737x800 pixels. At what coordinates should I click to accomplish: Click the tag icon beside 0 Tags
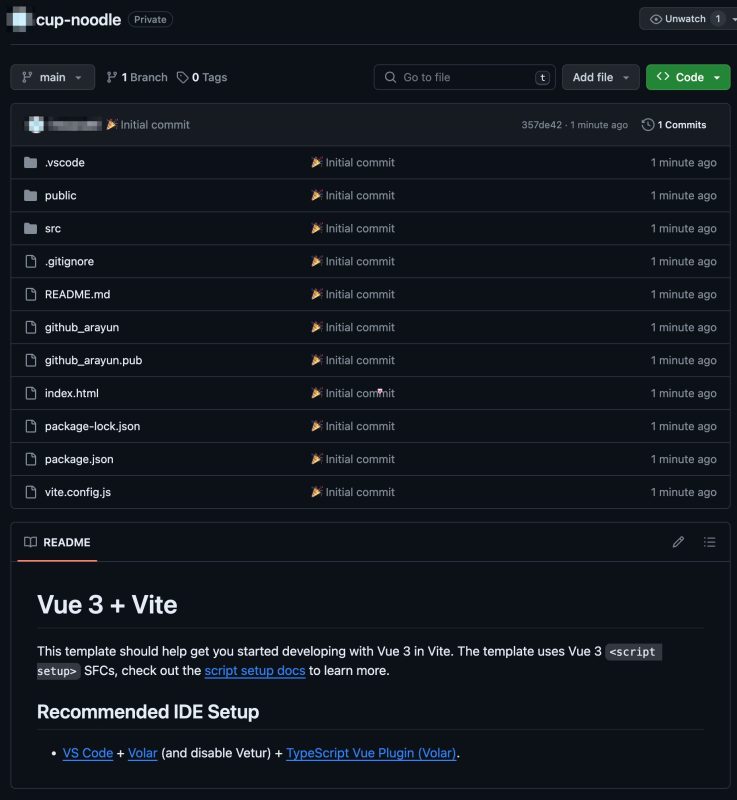click(x=182, y=77)
